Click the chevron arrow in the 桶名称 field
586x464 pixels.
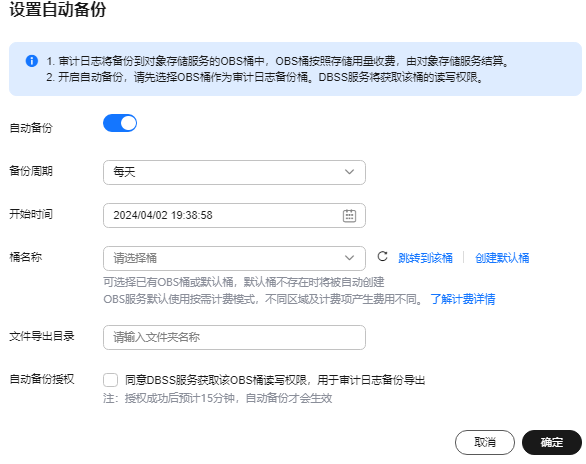349,258
